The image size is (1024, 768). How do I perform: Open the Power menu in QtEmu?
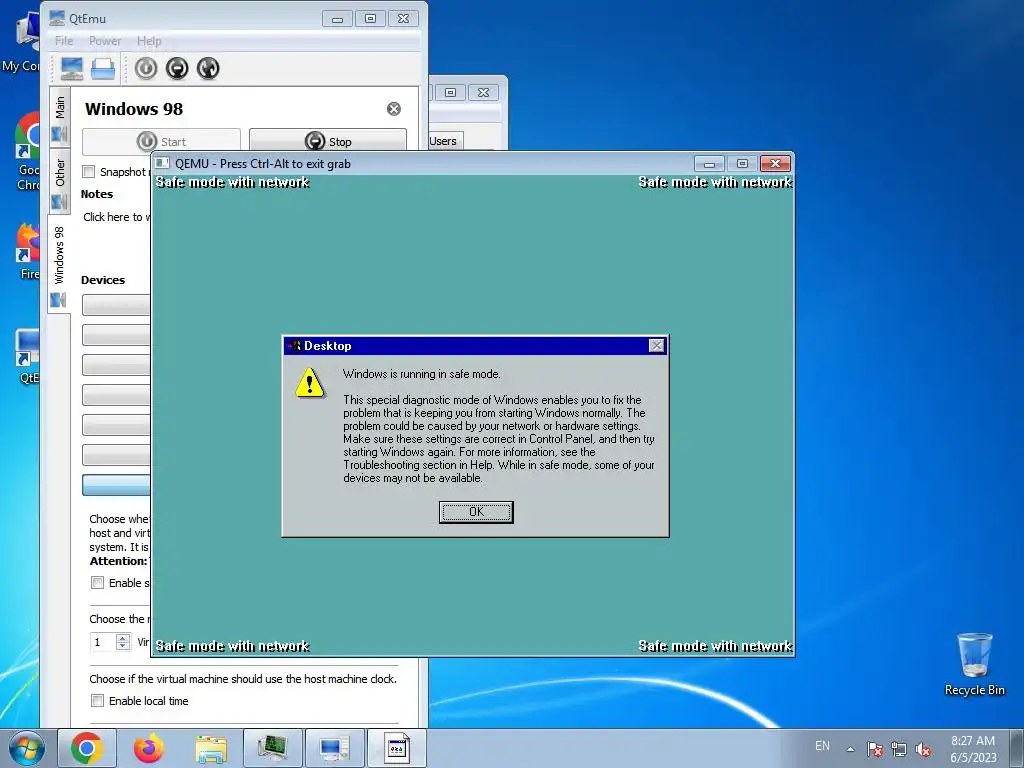(104, 40)
